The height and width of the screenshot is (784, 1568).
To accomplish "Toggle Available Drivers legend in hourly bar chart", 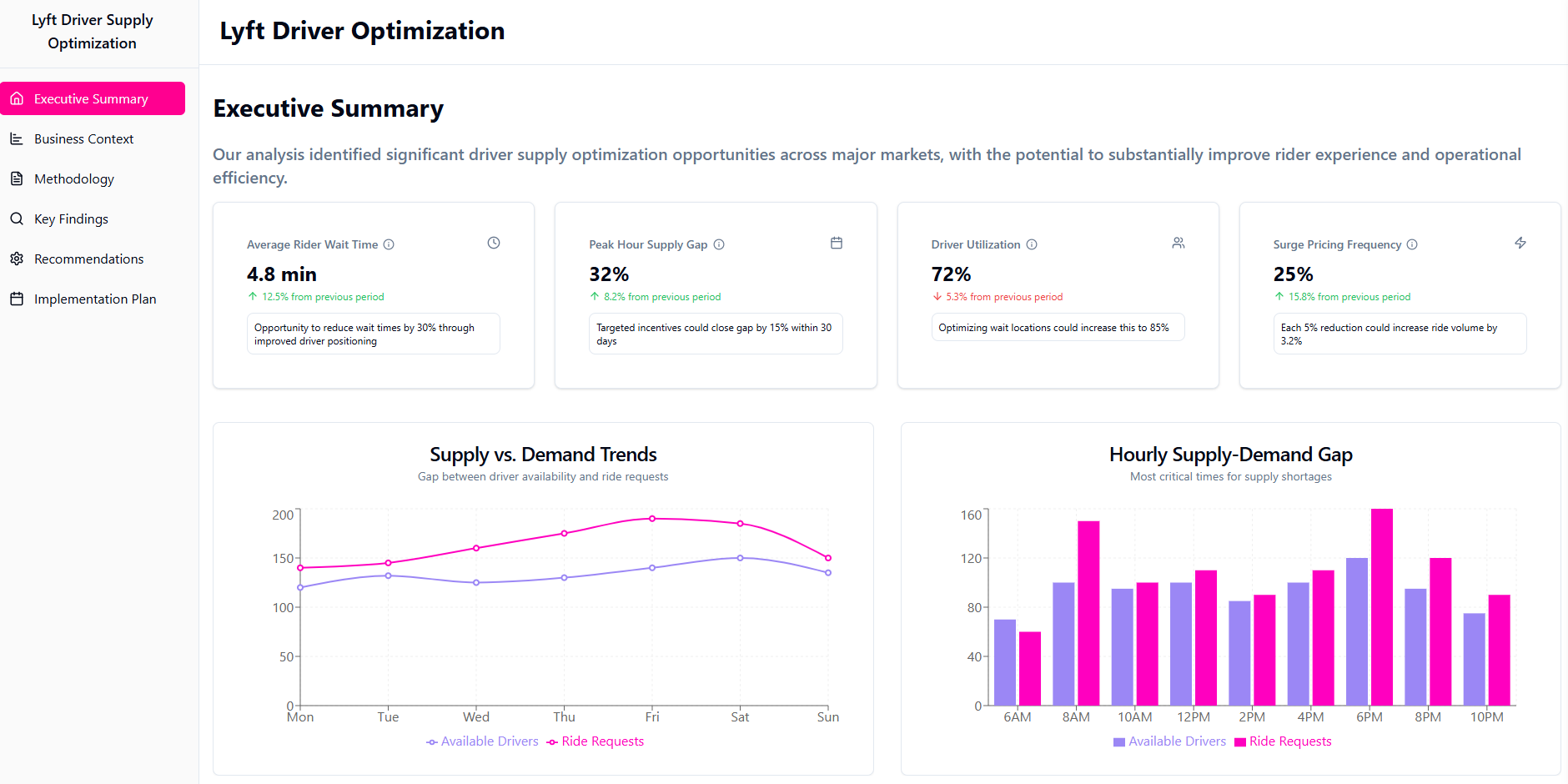I will tap(1169, 741).
